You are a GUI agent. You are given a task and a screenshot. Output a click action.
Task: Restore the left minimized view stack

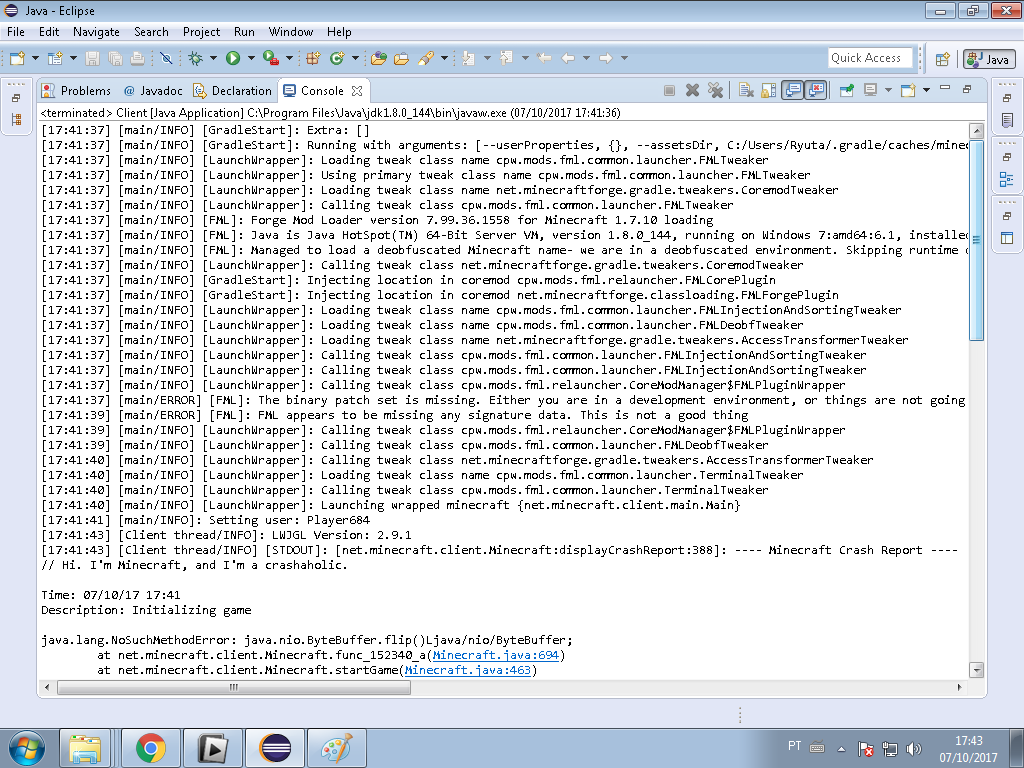[x=16, y=98]
